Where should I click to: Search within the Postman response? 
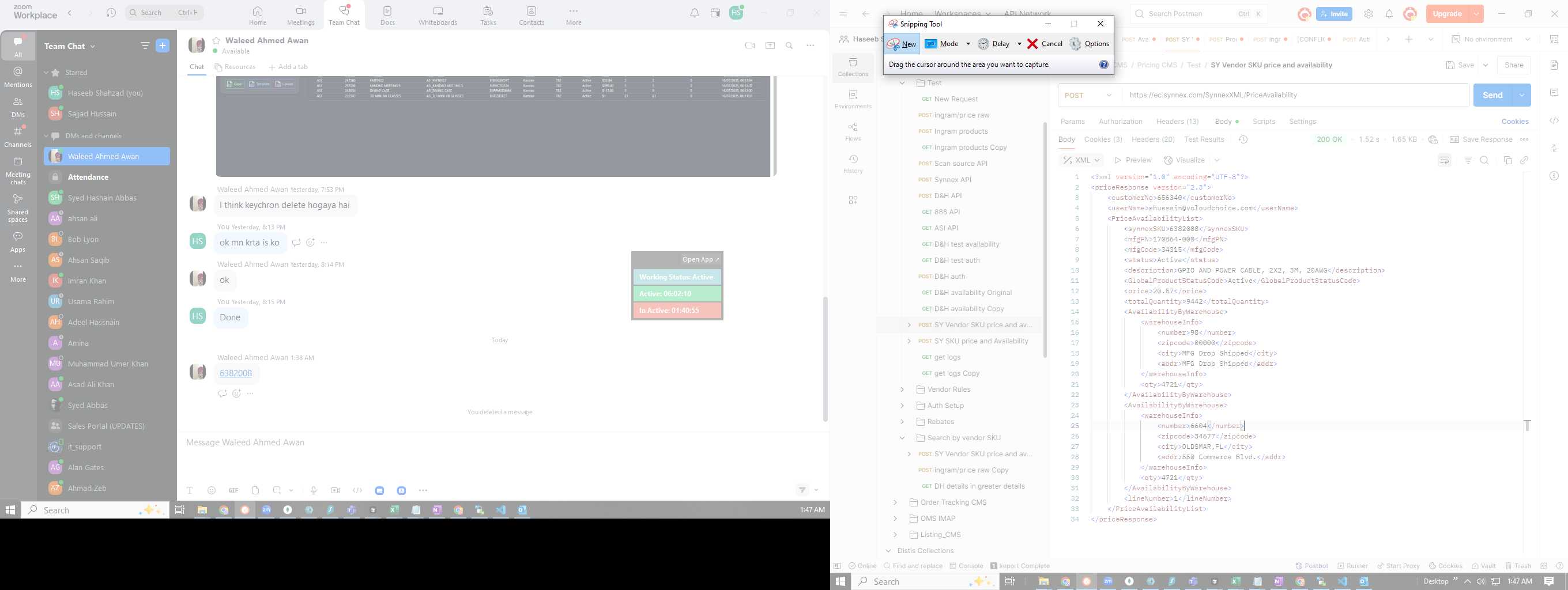(x=1484, y=161)
